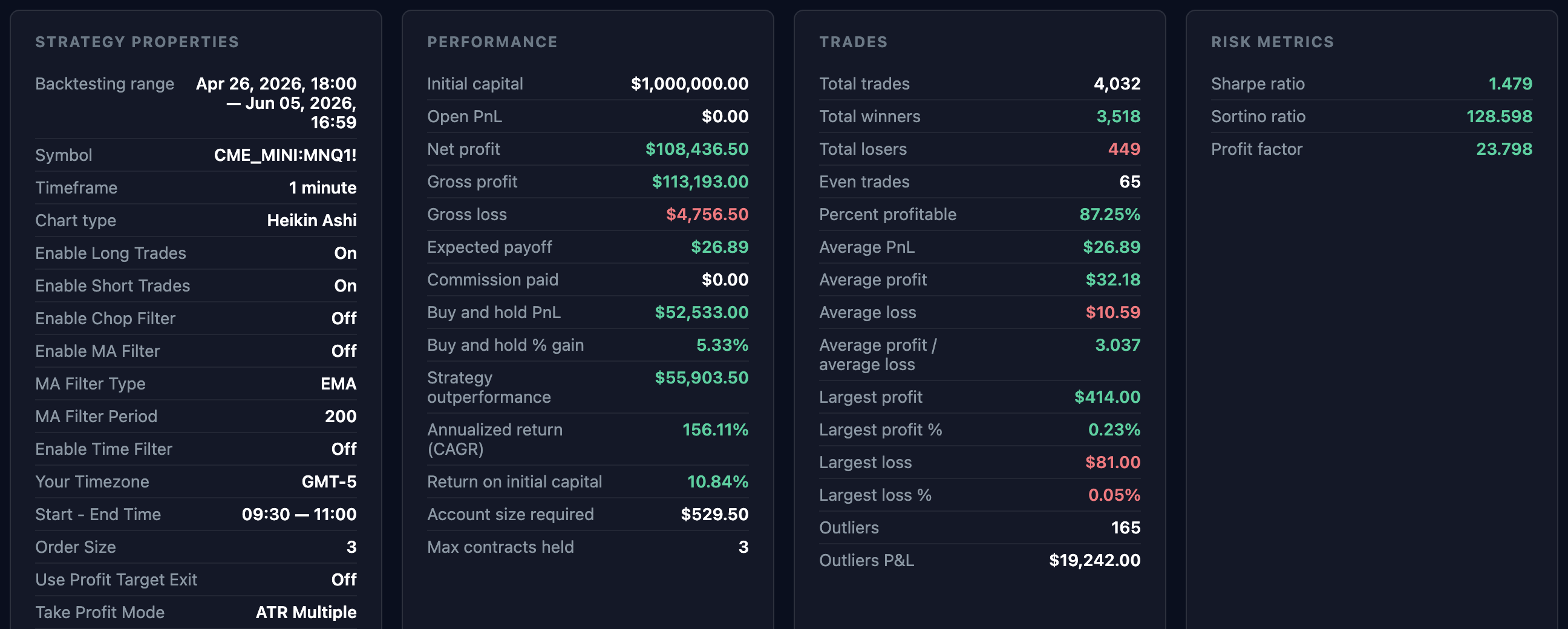This screenshot has height=629, width=1568.
Task: Click the 449 total losers value
Action: [x=1124, y=149]
